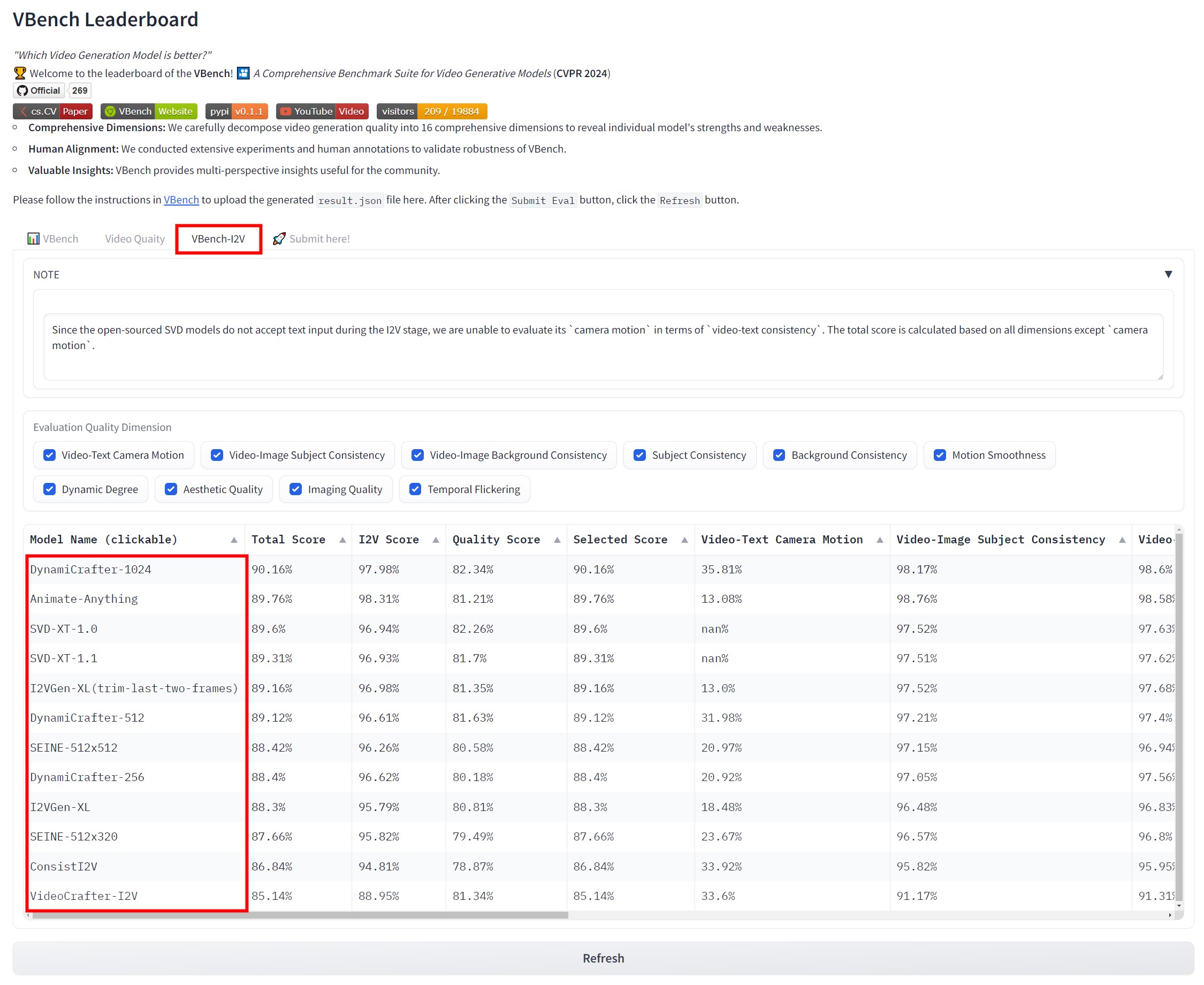Click the horizontal table scrollbar
The image size is (1204, 985).
300,915
